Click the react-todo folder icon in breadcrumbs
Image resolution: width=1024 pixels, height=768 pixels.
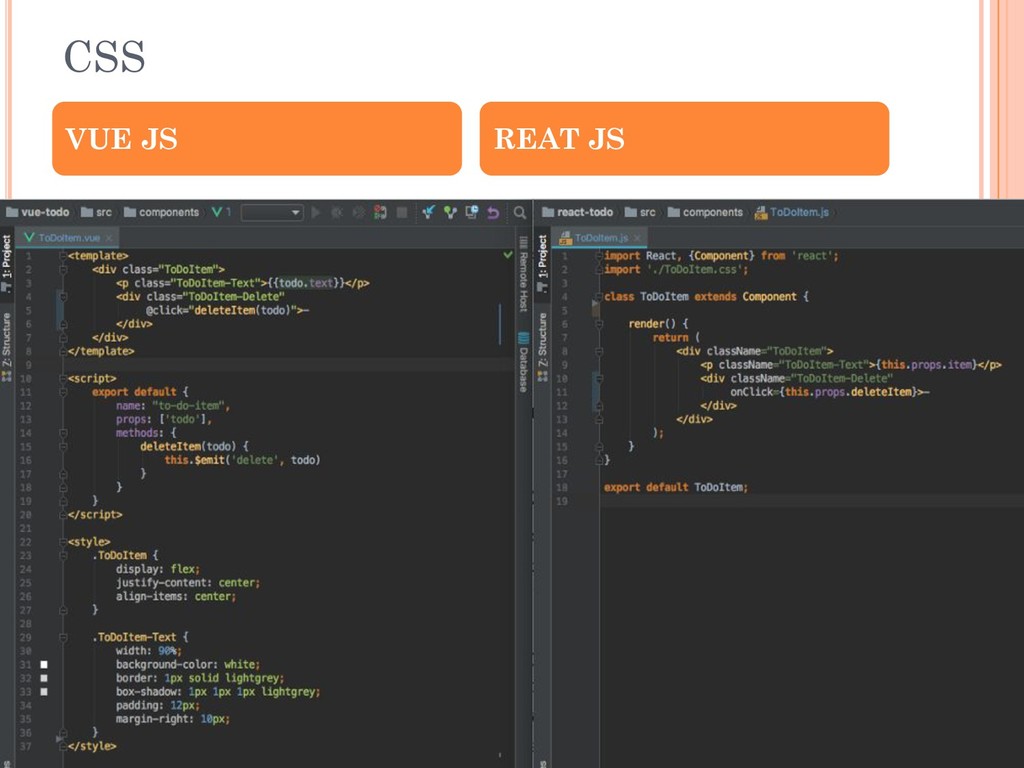point(548,212)
